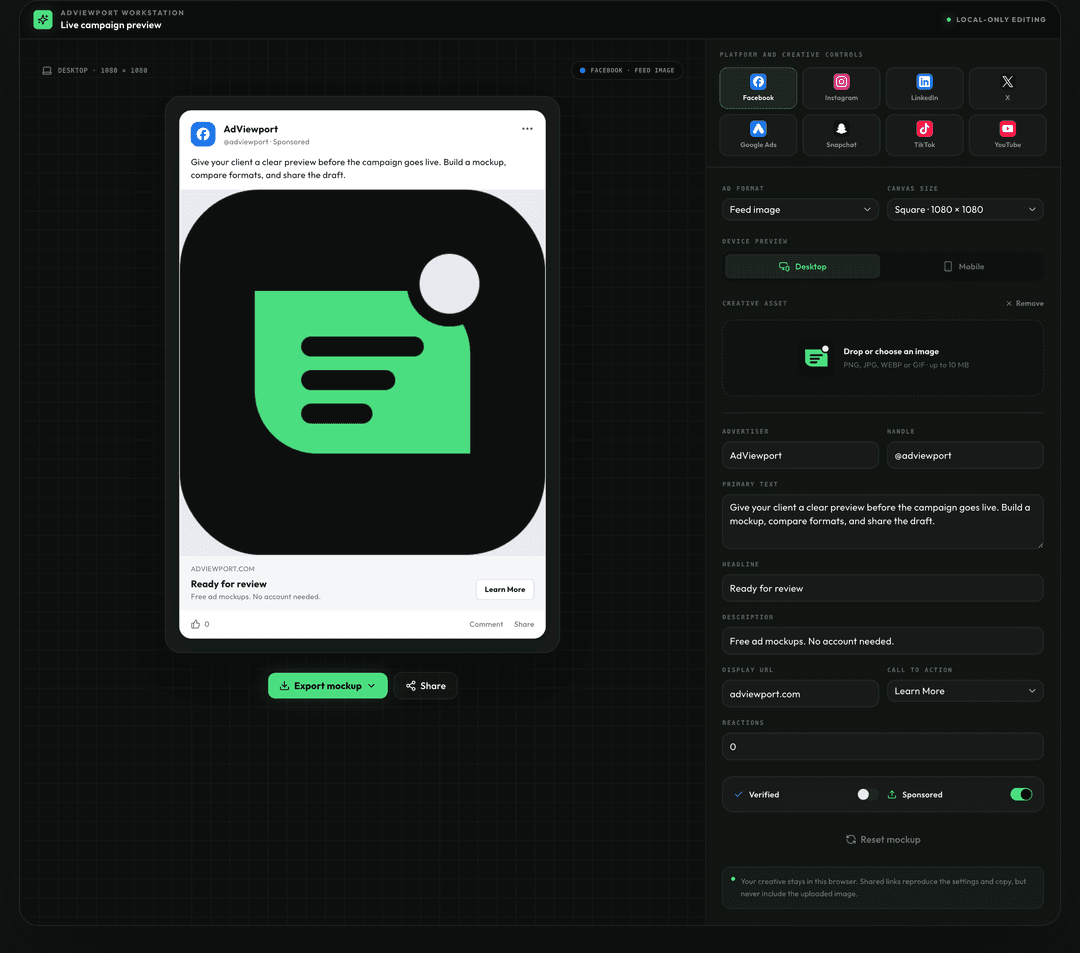Click the AdViewport Workstation logo icon
Image resolution: width=1080 pixels, height=953 pixels.
[x=43, y=19]
